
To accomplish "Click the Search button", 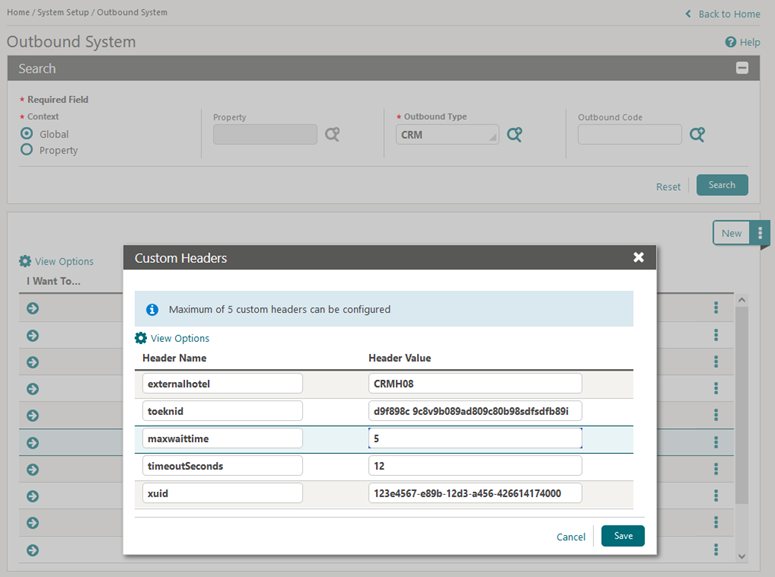I will click(722, 185).
